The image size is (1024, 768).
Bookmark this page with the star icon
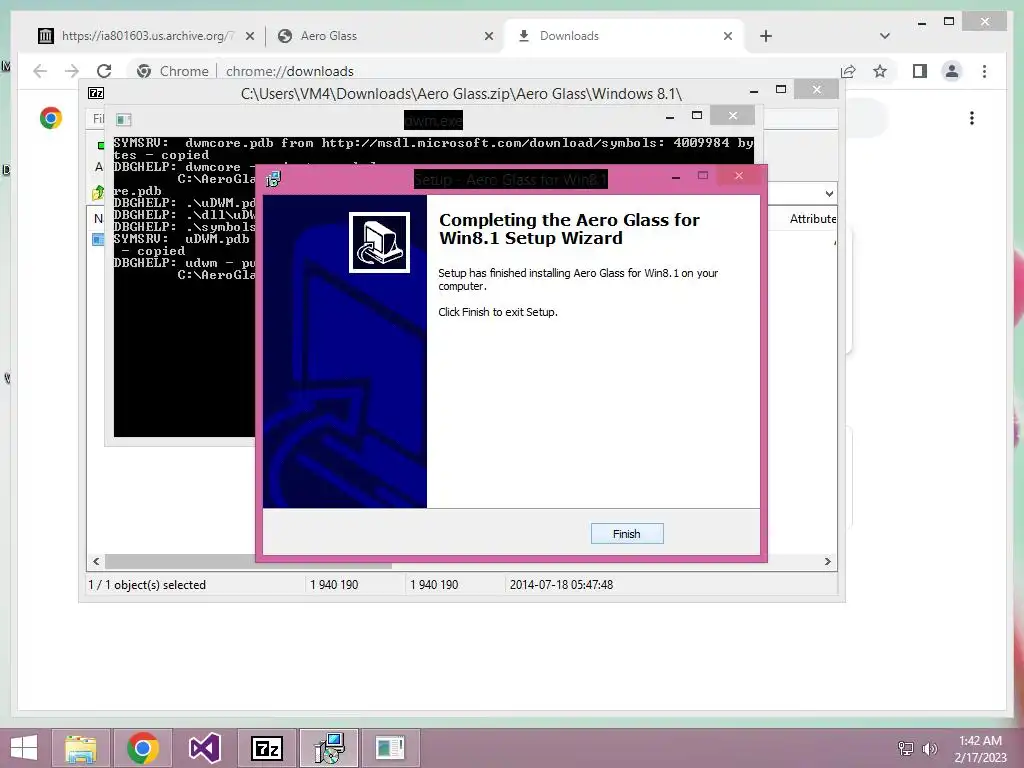click(880, 71)
